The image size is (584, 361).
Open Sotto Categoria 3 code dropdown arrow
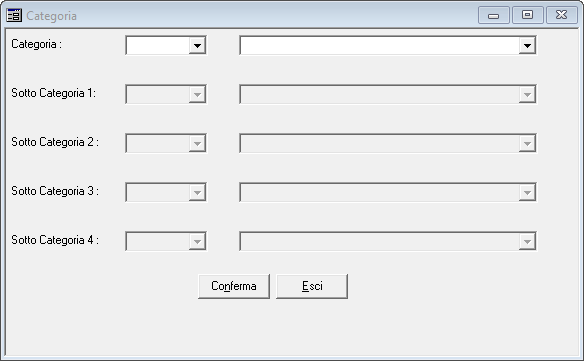pos(197,192)
